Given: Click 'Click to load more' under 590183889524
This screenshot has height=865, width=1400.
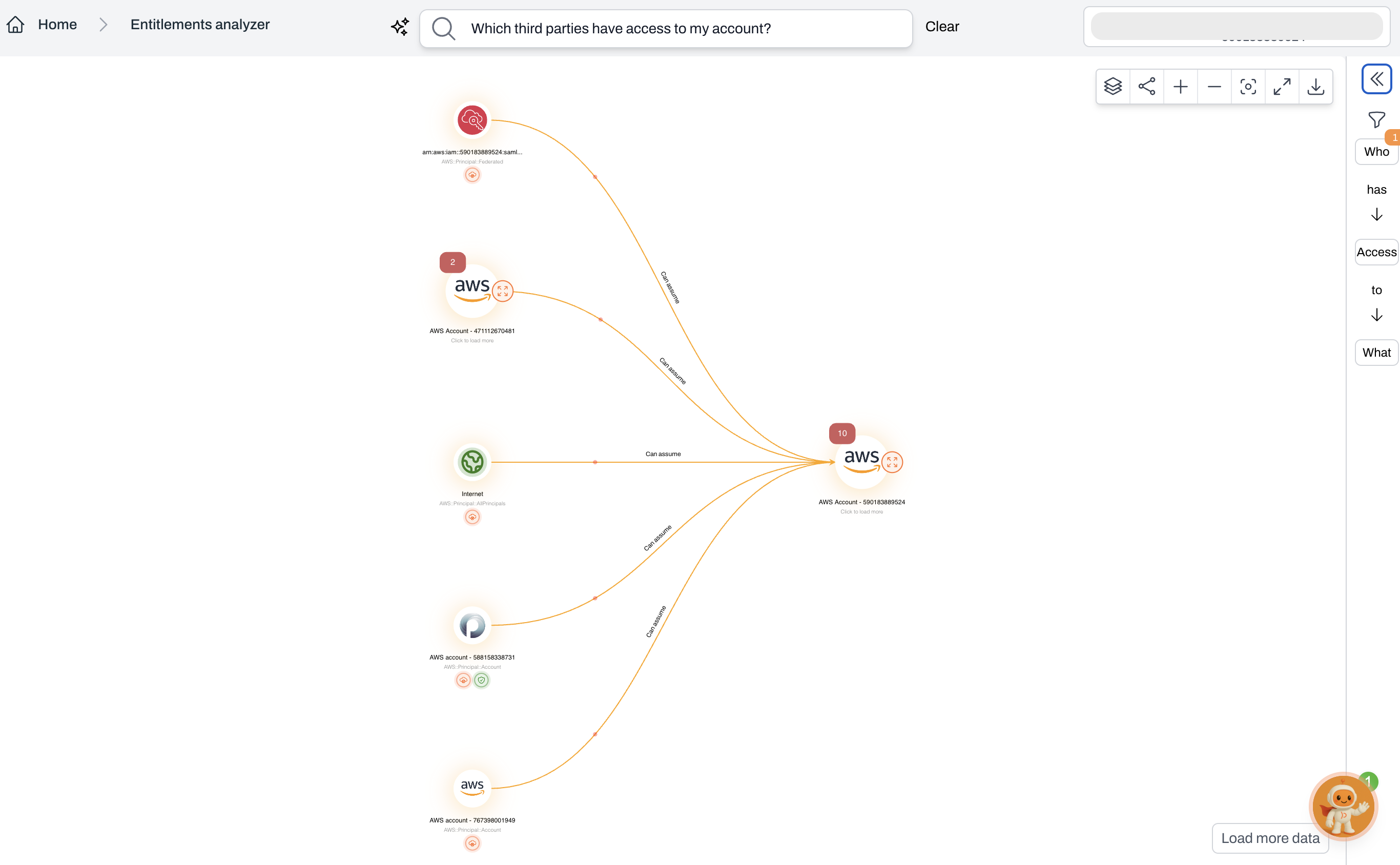Looking at the screenshot, I should pyautogui.click(x=861, y=512).
